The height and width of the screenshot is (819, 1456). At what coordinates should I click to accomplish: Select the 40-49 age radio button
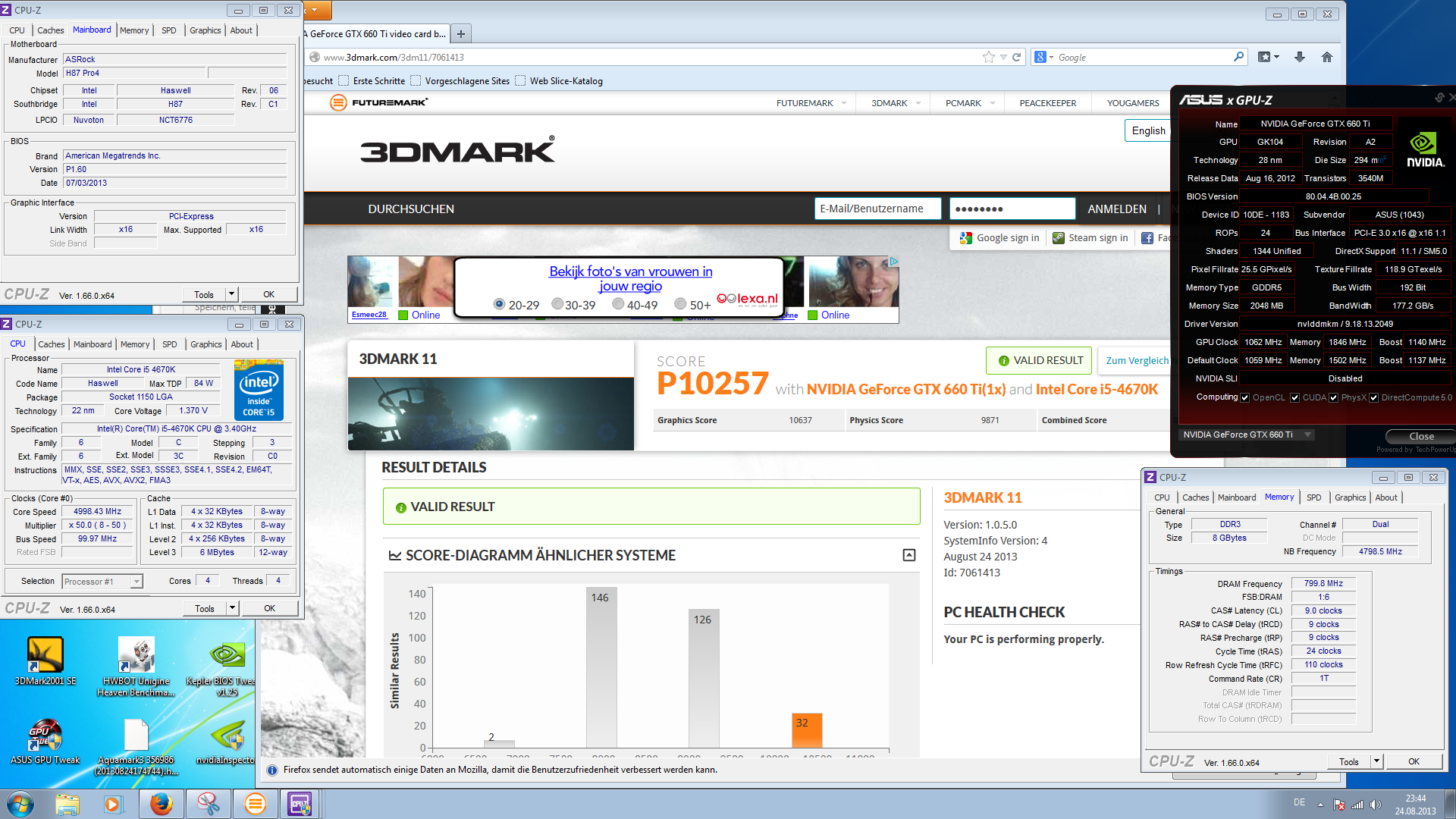coord(618,304)
